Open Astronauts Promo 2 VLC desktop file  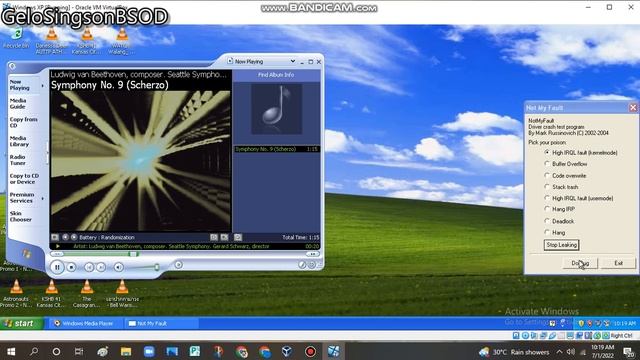point(16,294)
